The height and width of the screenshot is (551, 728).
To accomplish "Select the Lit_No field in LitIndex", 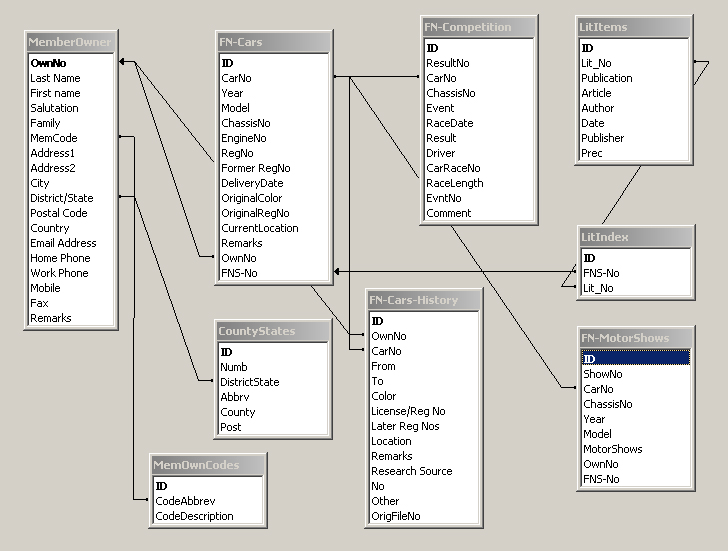I will tap(599, 288).
